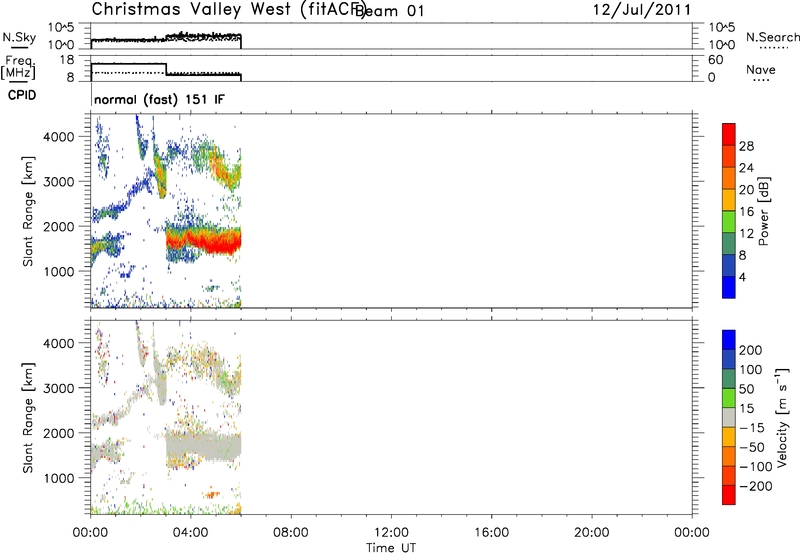This screenshot has width=800, height=554.
Task: Click the '16:00' time tick label
Action: click(x=491, y=533)
